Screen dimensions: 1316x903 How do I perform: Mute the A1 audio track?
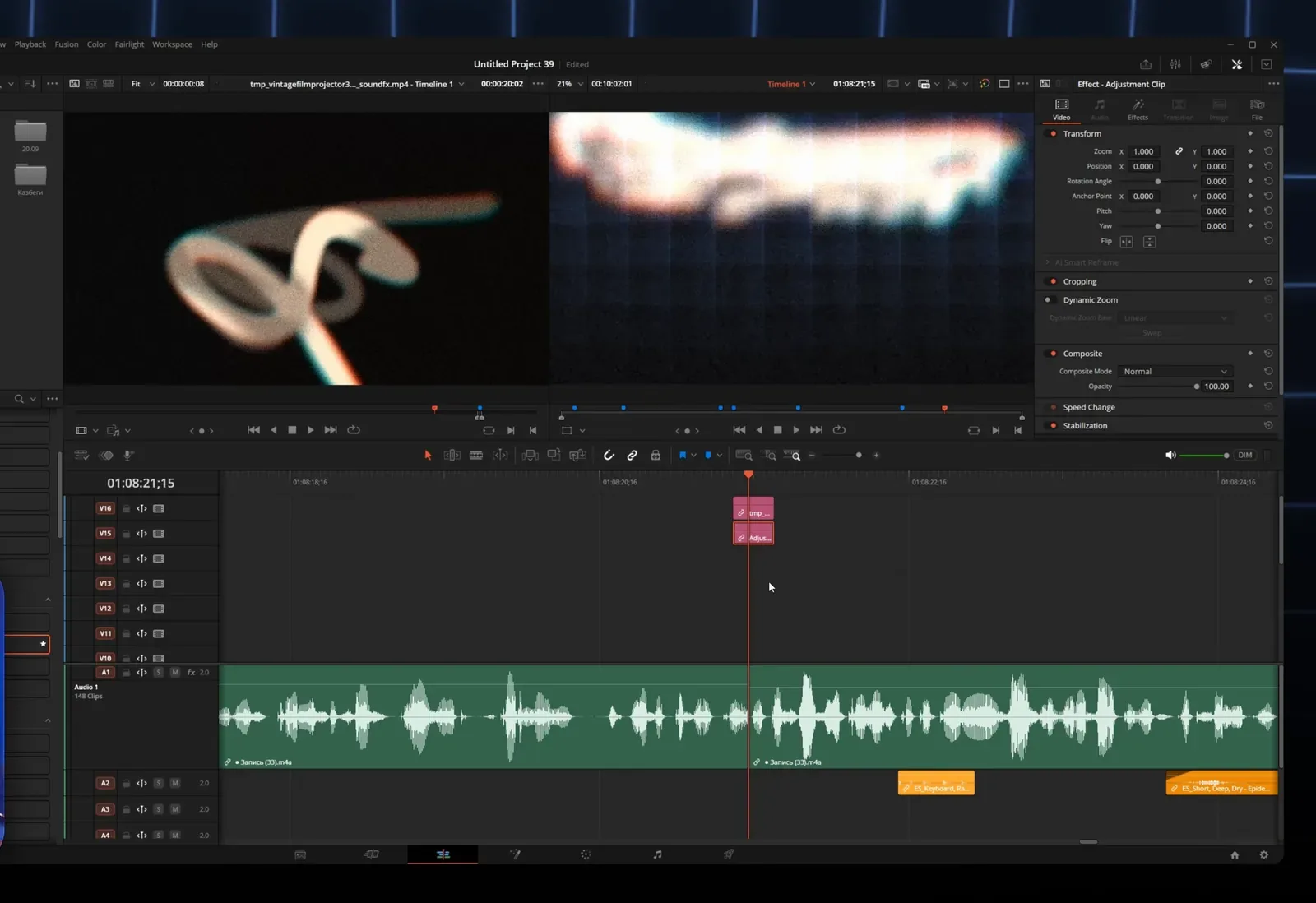click(175, 673)
